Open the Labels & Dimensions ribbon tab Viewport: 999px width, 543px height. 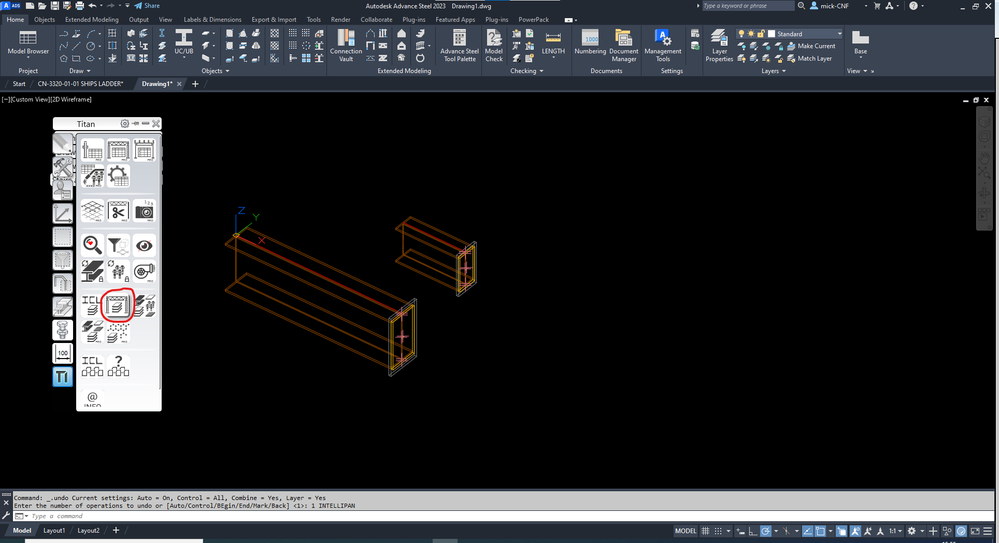(x=212, y=20)
